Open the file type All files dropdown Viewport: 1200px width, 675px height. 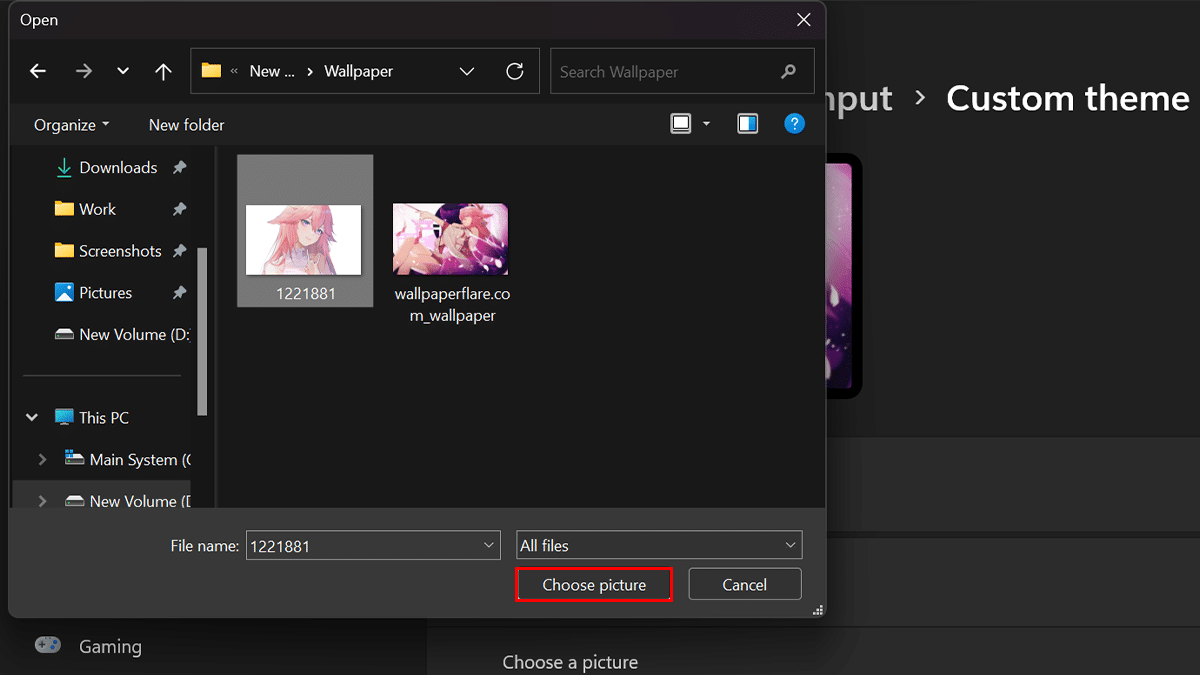point(659,546)
